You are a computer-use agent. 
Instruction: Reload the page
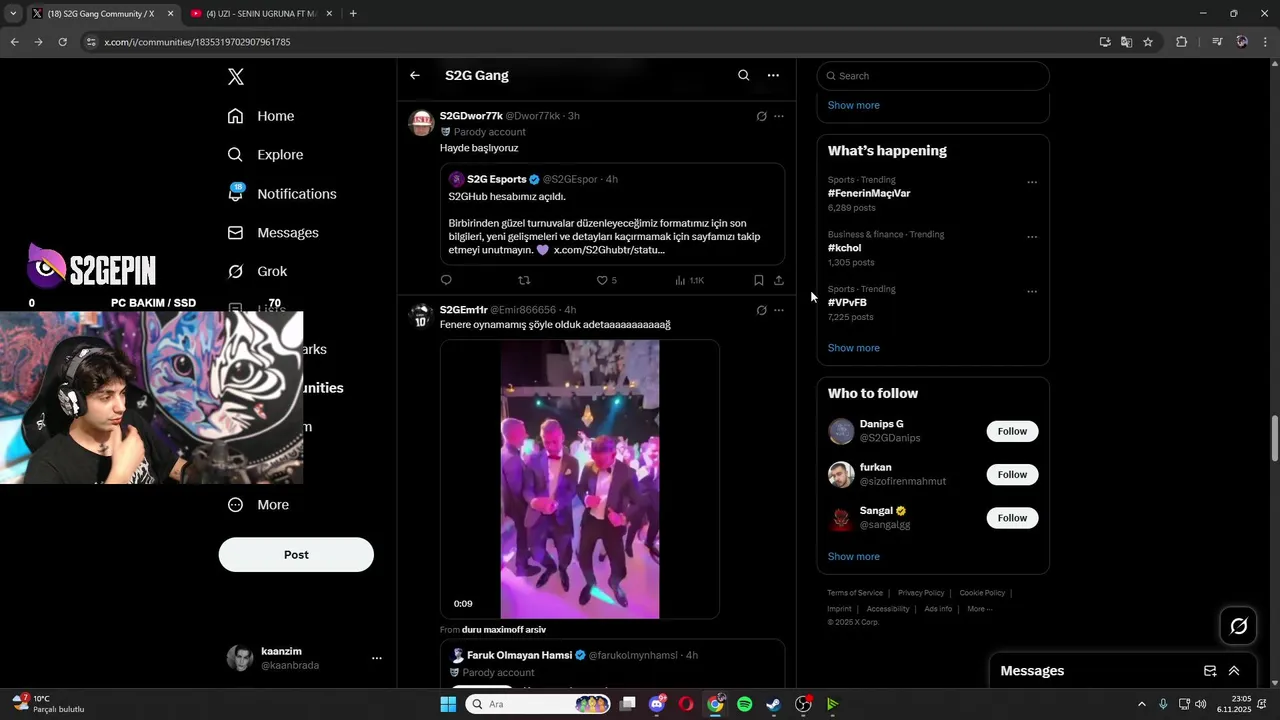(62, 42)
